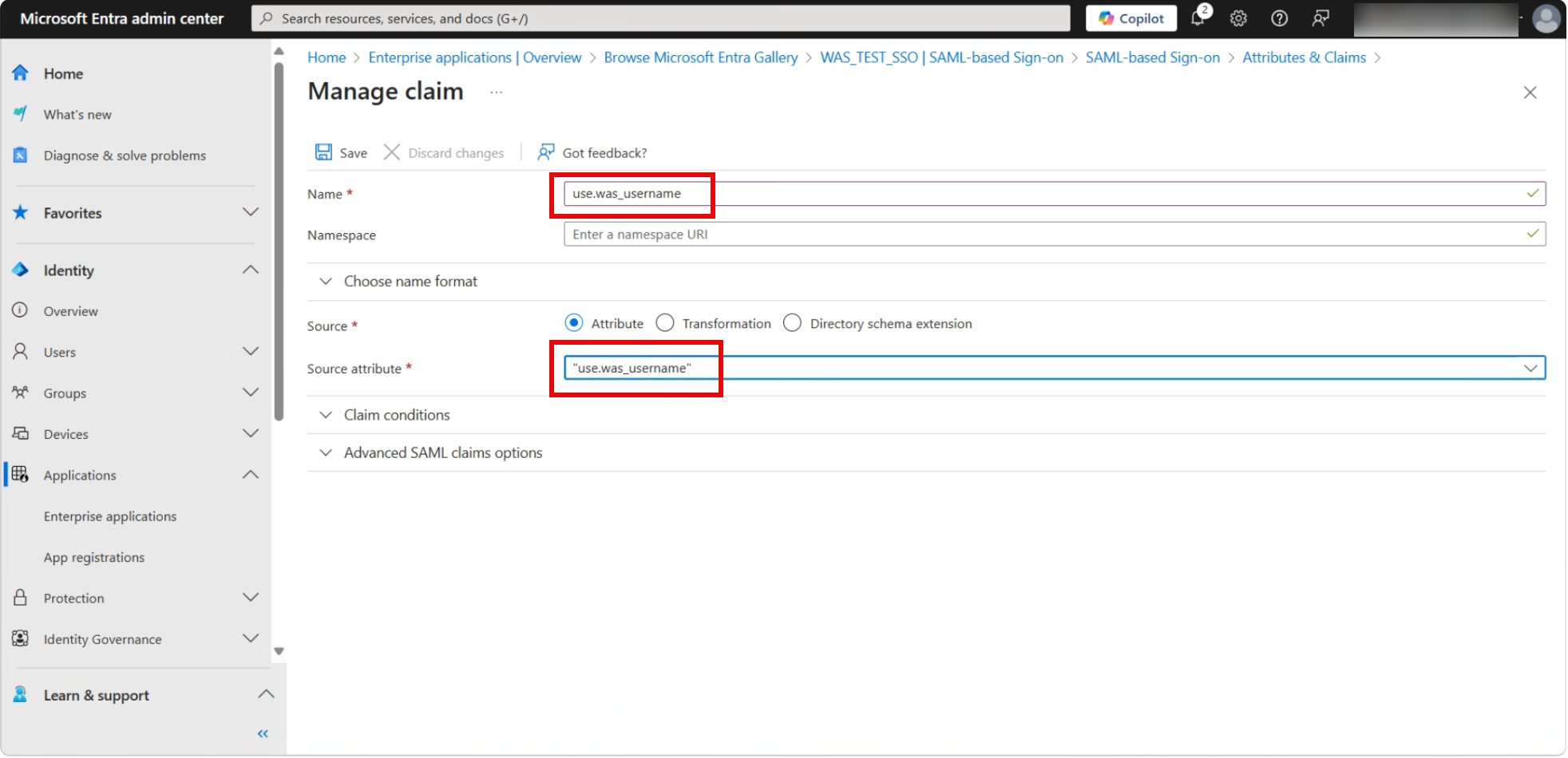Click Attributes & Claims breadcrumb
This screenshot has height=758, width=1568.
click(1304, 57)
